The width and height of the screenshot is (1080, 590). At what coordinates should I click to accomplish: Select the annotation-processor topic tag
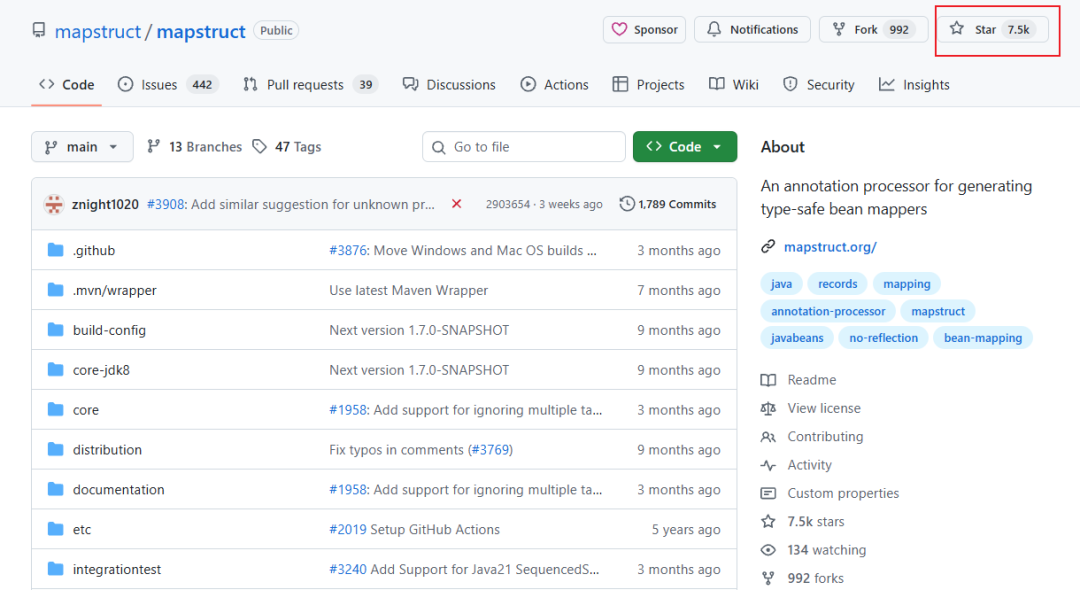click(828, 311)
